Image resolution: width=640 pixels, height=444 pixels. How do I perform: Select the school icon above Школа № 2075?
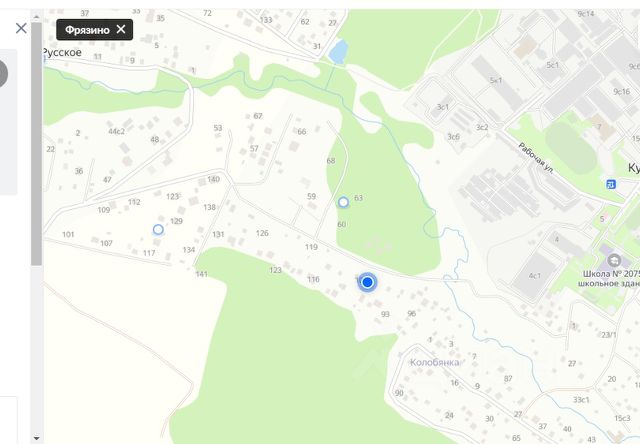[614, 260]
